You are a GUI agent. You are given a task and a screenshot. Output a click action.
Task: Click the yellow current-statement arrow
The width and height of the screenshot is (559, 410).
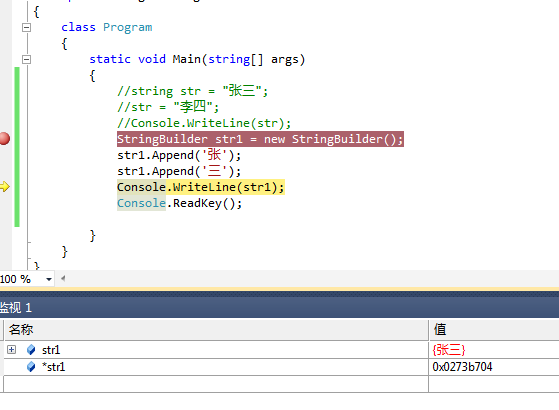(5, 186)
